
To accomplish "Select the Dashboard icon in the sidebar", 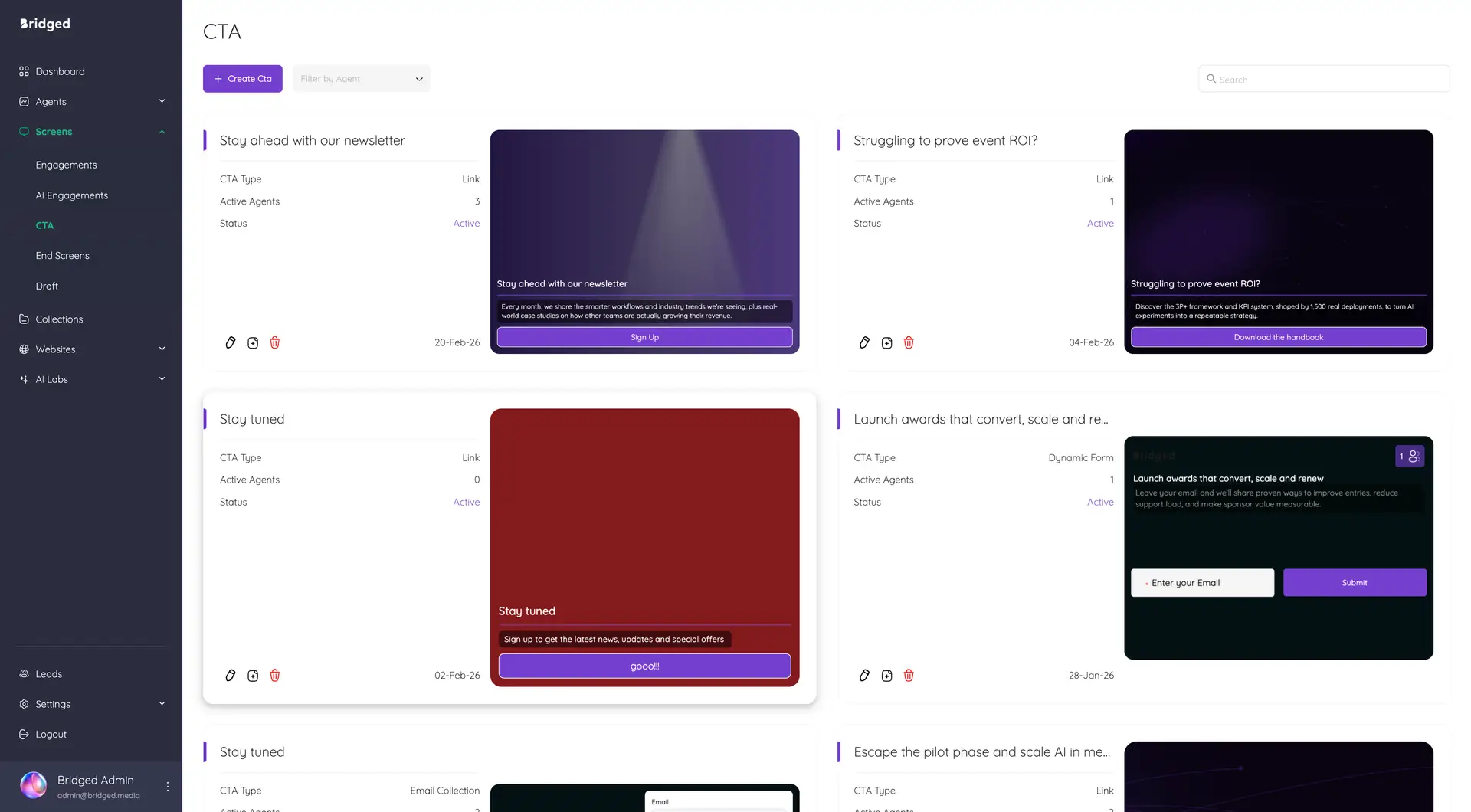I will click(24, 70).
